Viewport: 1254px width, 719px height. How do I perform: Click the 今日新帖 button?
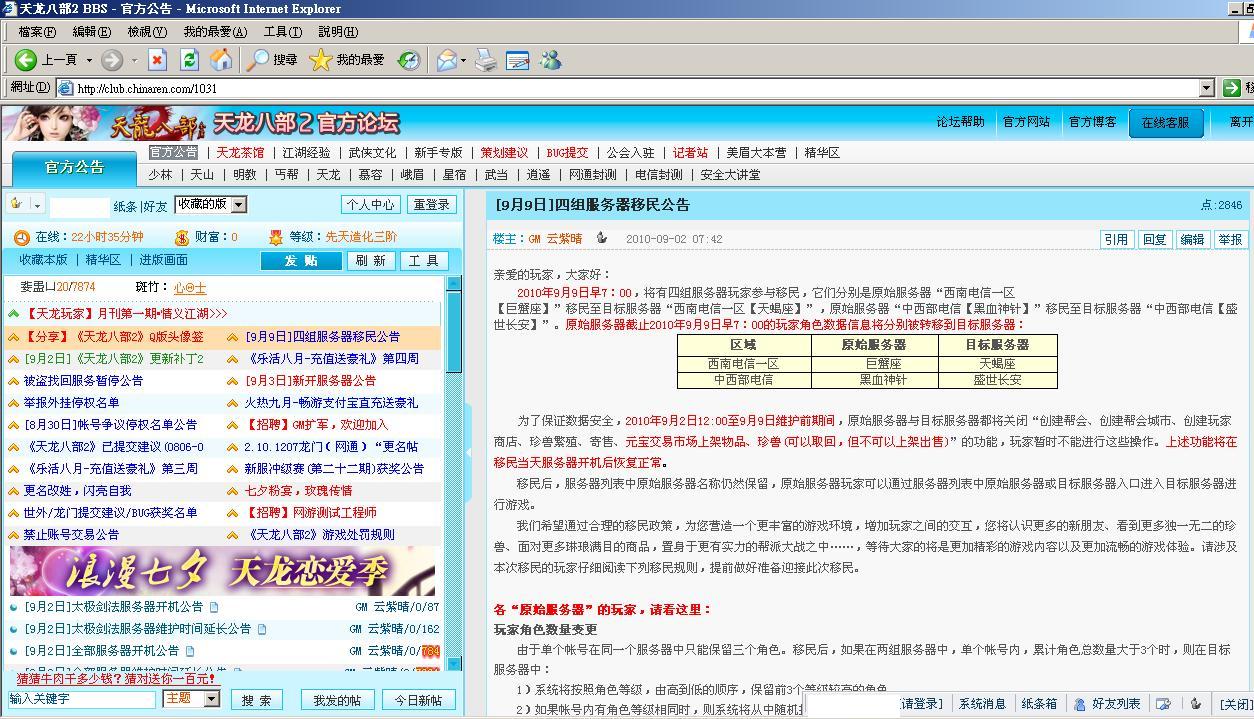coord(418,700)
